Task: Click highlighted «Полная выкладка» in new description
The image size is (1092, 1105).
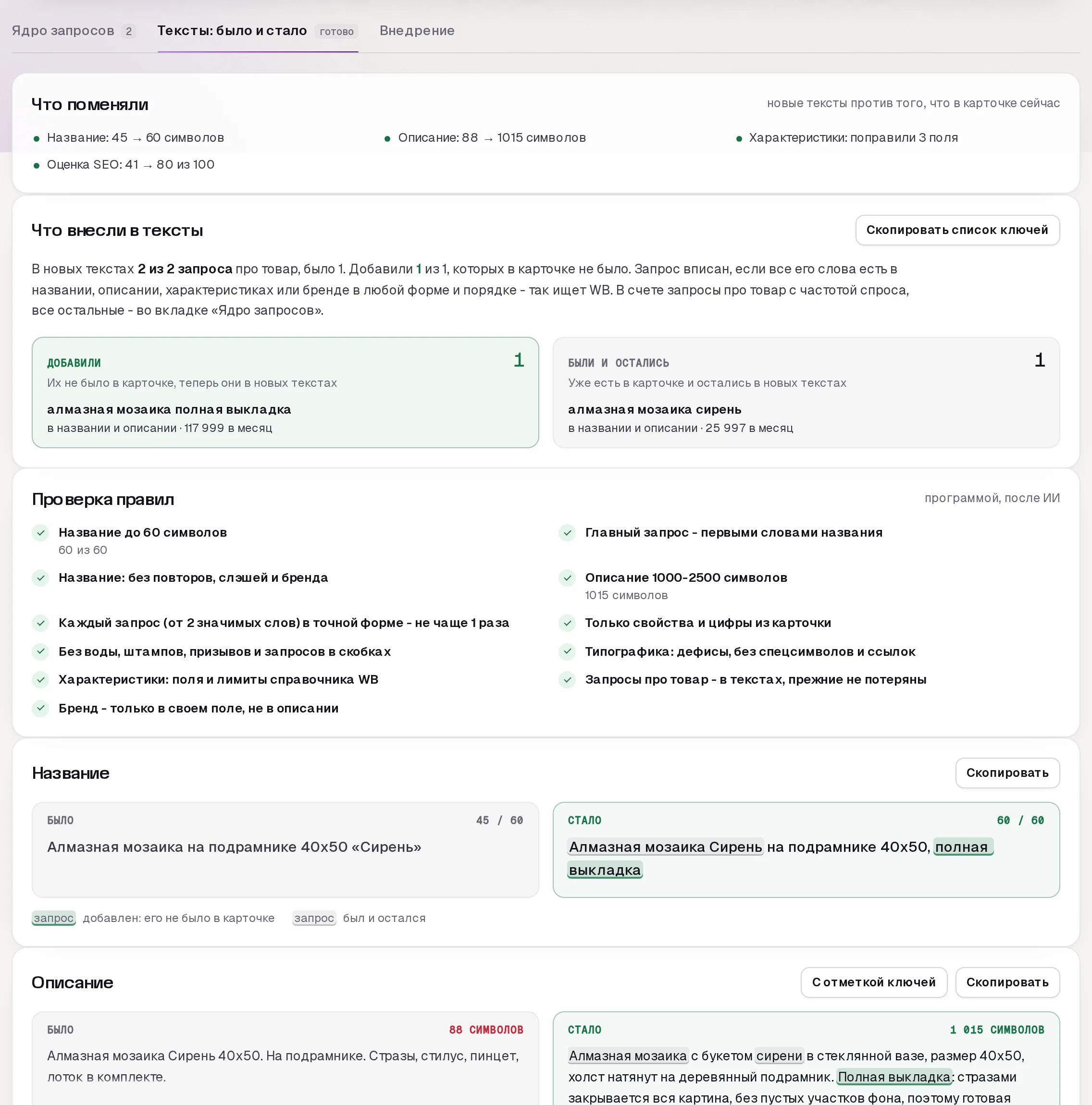Action: (894, 1077)
